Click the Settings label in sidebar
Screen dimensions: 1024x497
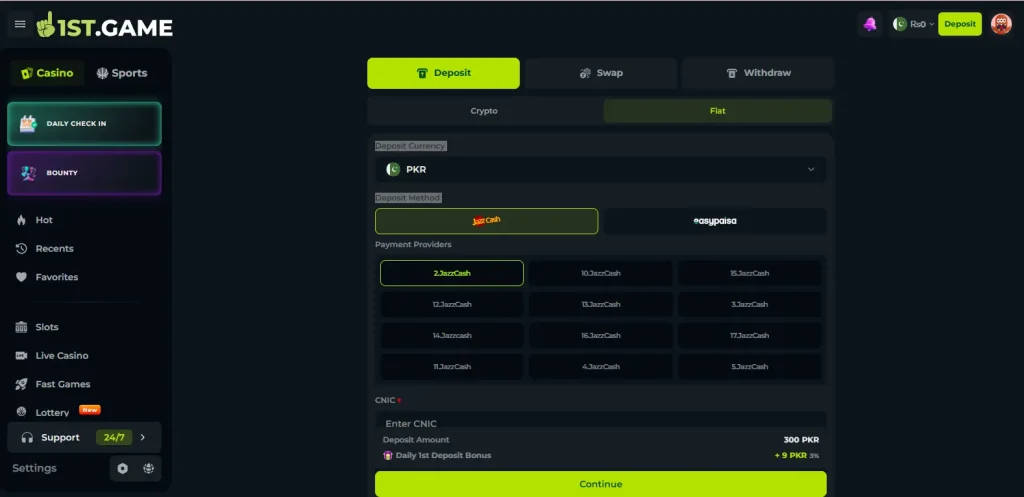pos(35,468)
